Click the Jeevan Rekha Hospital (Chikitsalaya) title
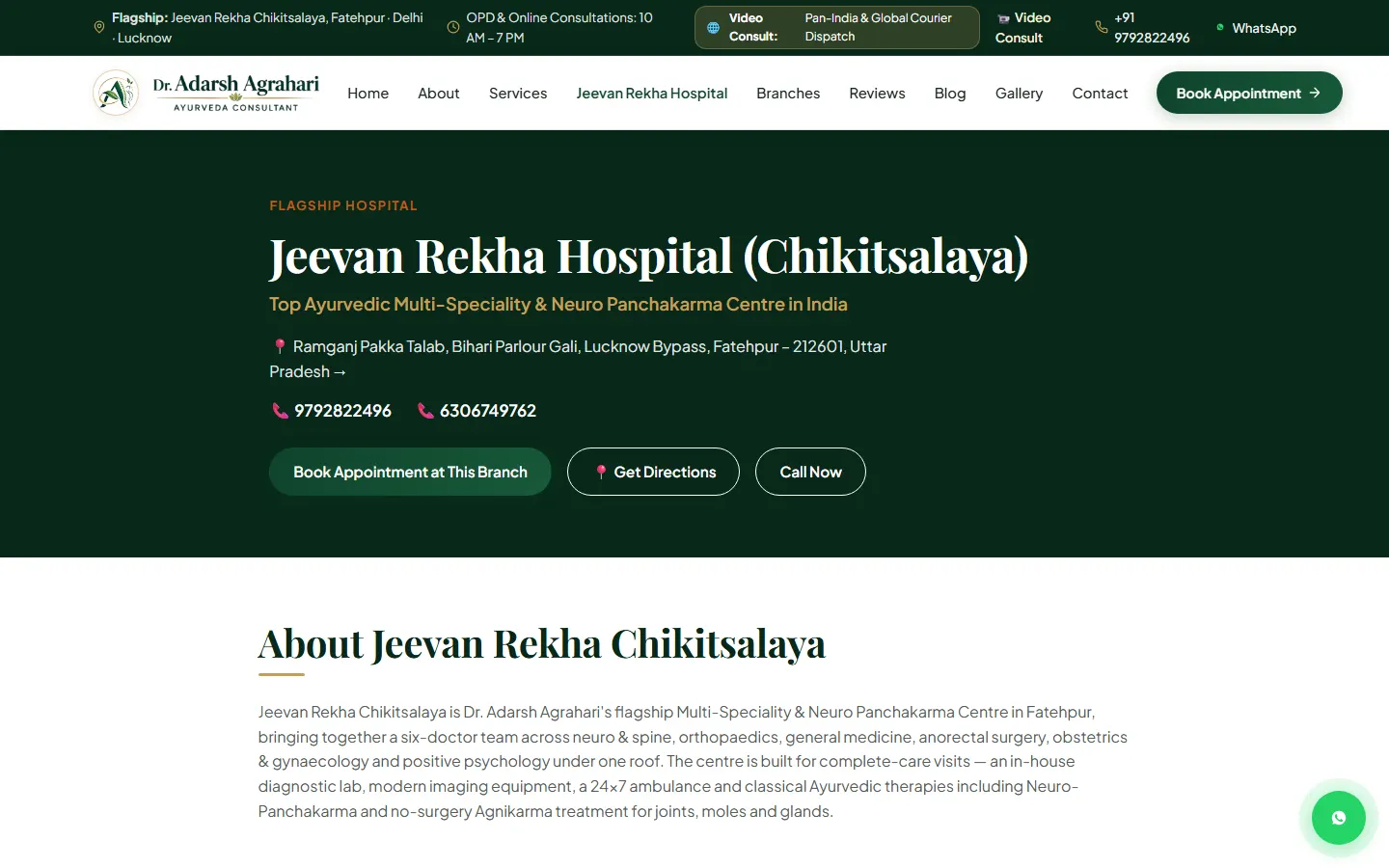This screenshot has width=1389, height=868. (649, 257)
